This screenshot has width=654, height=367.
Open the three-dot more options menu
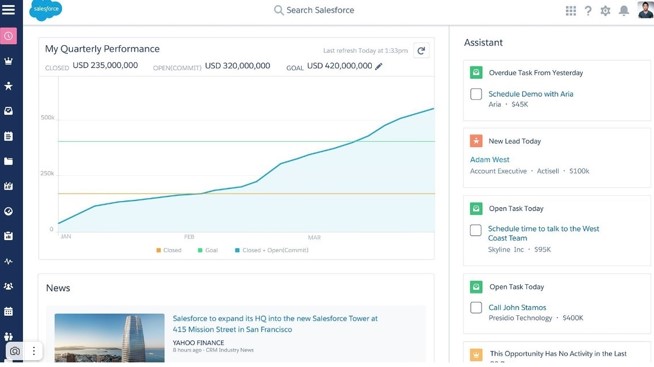[x=34, y=351]
